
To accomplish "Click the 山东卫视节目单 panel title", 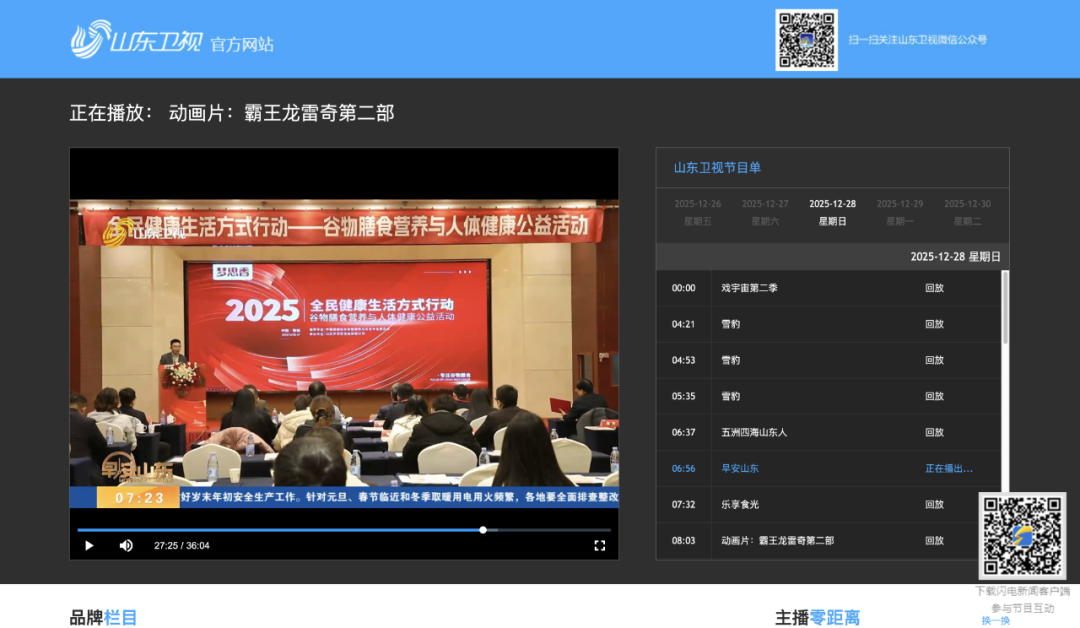I will (x=717, y=168).
